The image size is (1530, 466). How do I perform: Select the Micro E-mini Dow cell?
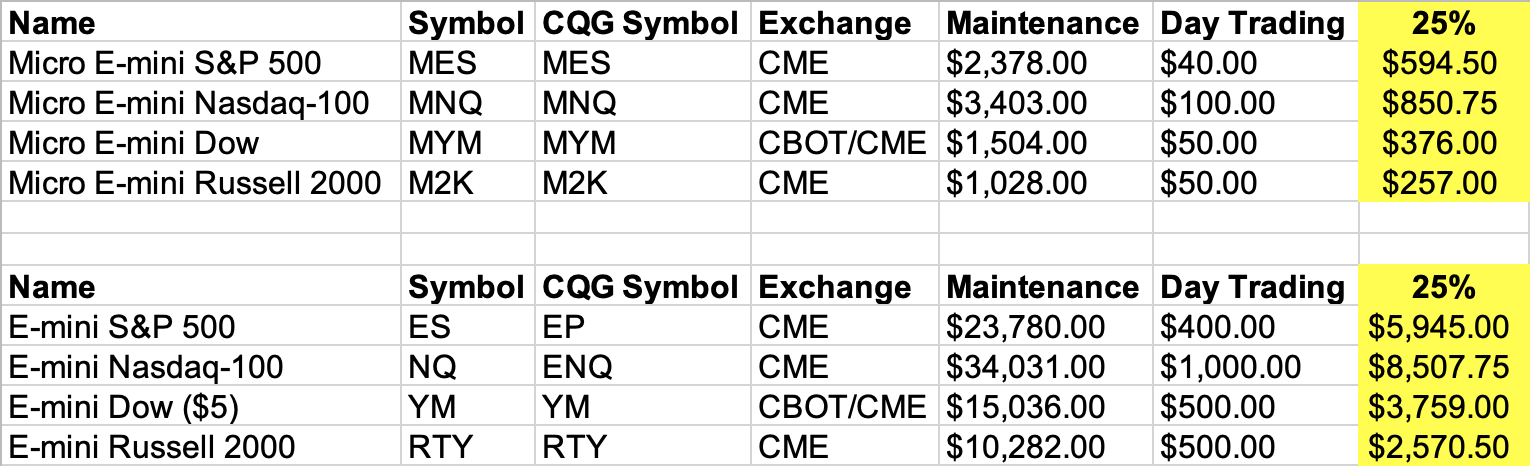coord(134,143)
